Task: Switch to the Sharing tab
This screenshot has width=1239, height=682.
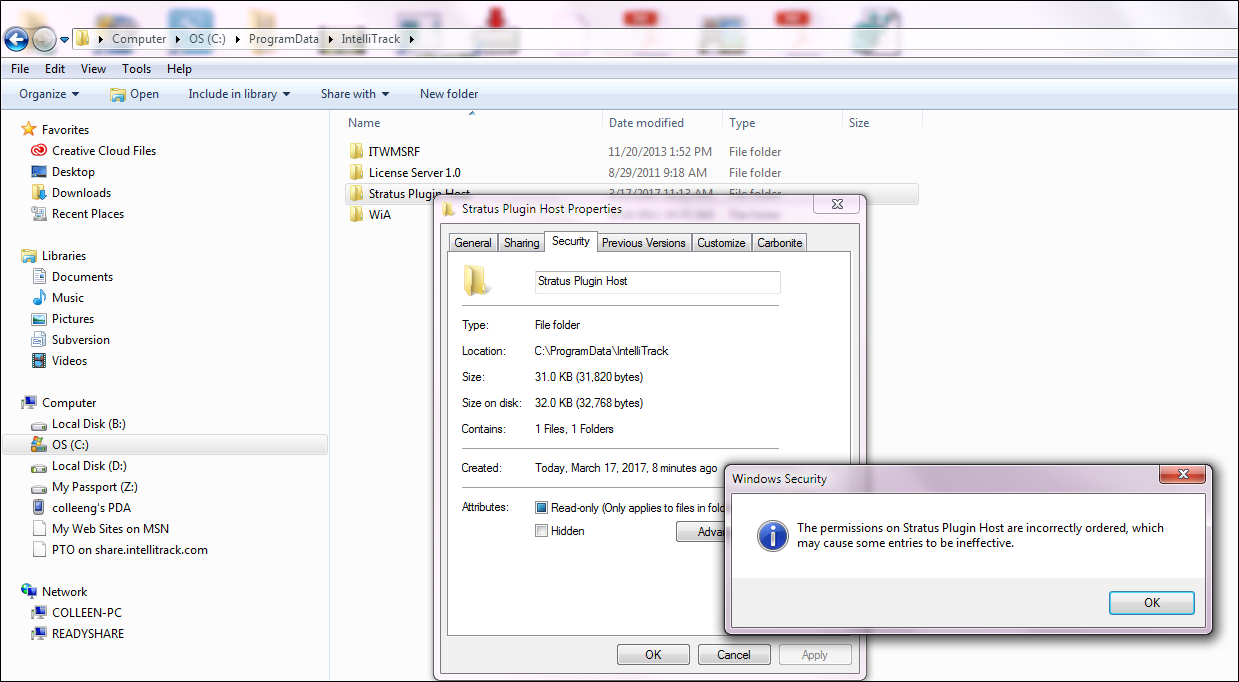Action: pos(521,243)
